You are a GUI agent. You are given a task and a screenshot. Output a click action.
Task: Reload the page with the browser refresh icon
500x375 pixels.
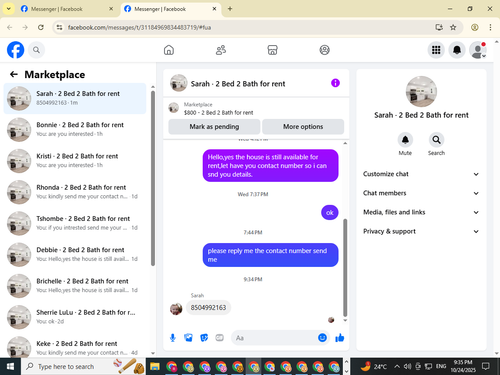coord(41,27)
